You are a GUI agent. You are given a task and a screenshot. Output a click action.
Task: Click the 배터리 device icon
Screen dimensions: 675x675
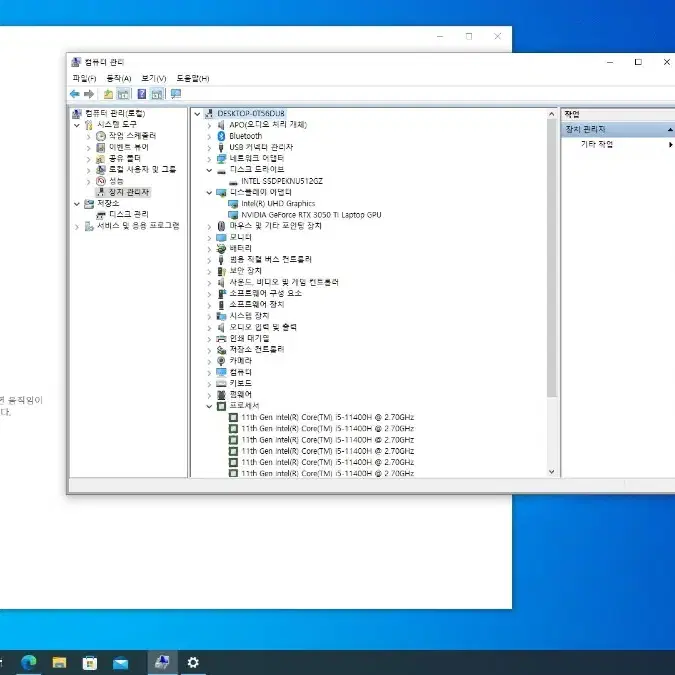tap(221, 248)
